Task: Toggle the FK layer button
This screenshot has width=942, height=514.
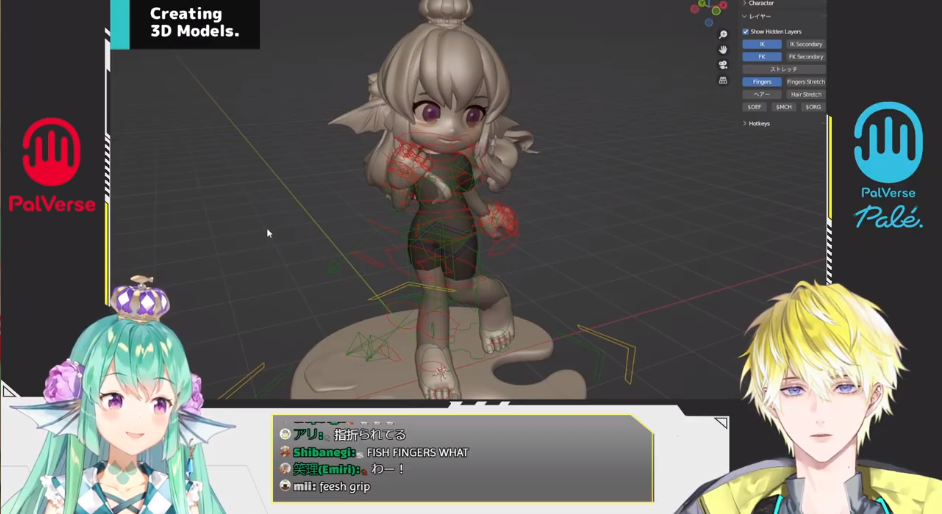Action: (x=762, y=56)
